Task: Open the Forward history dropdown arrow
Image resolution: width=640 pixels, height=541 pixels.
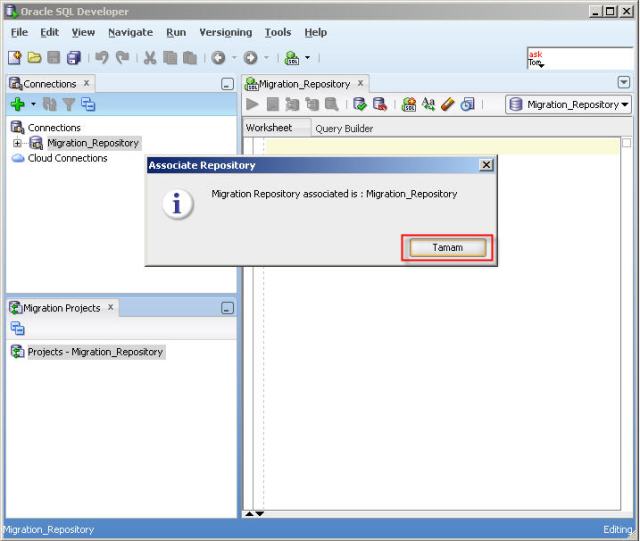Action: (x=266, y=58)
